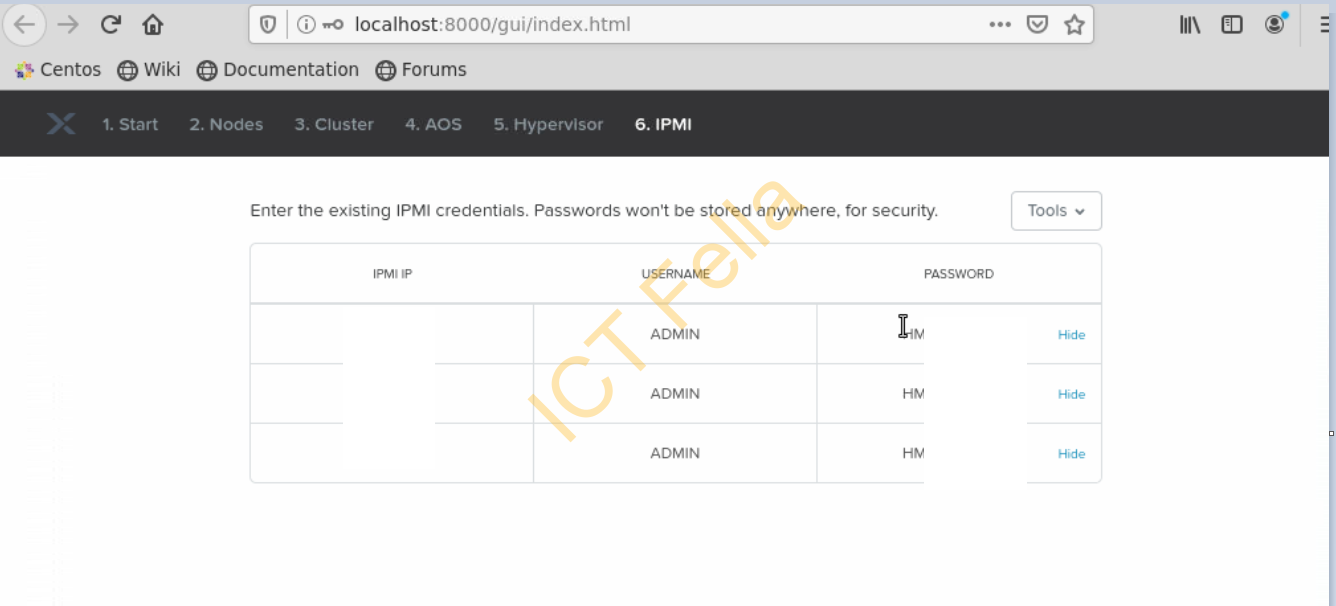Reload the page with the refresh icon
The width and height of the screenshot is (1336, 606).
click(x=111, y=25)
